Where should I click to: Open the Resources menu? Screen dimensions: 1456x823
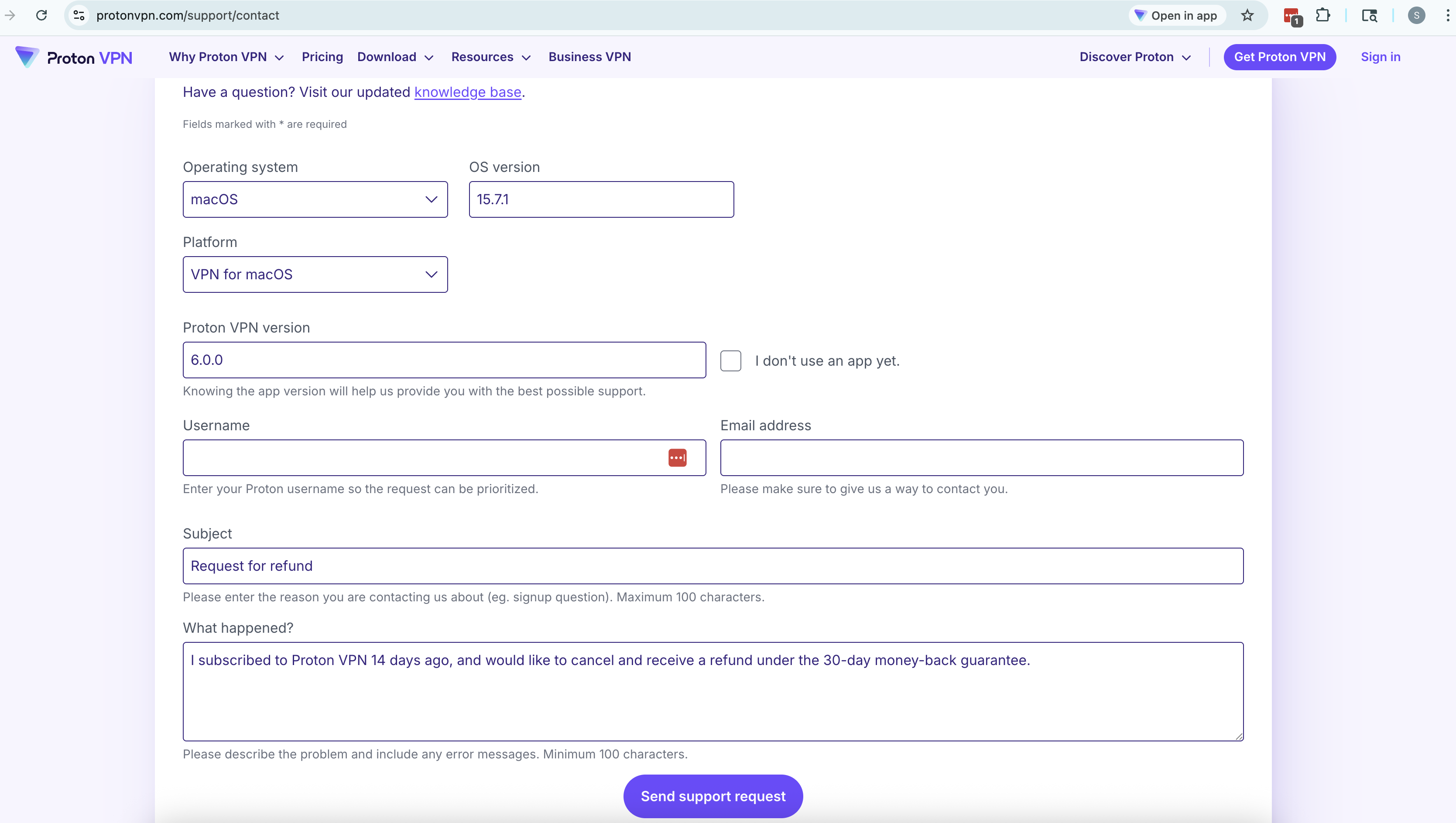490,57
